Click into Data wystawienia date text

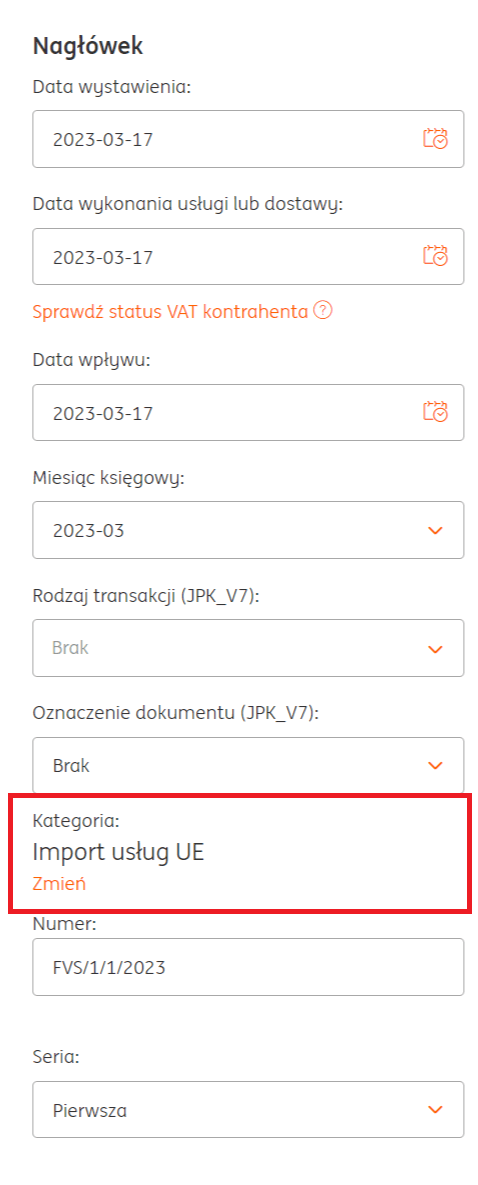click(x=103, y=140)
